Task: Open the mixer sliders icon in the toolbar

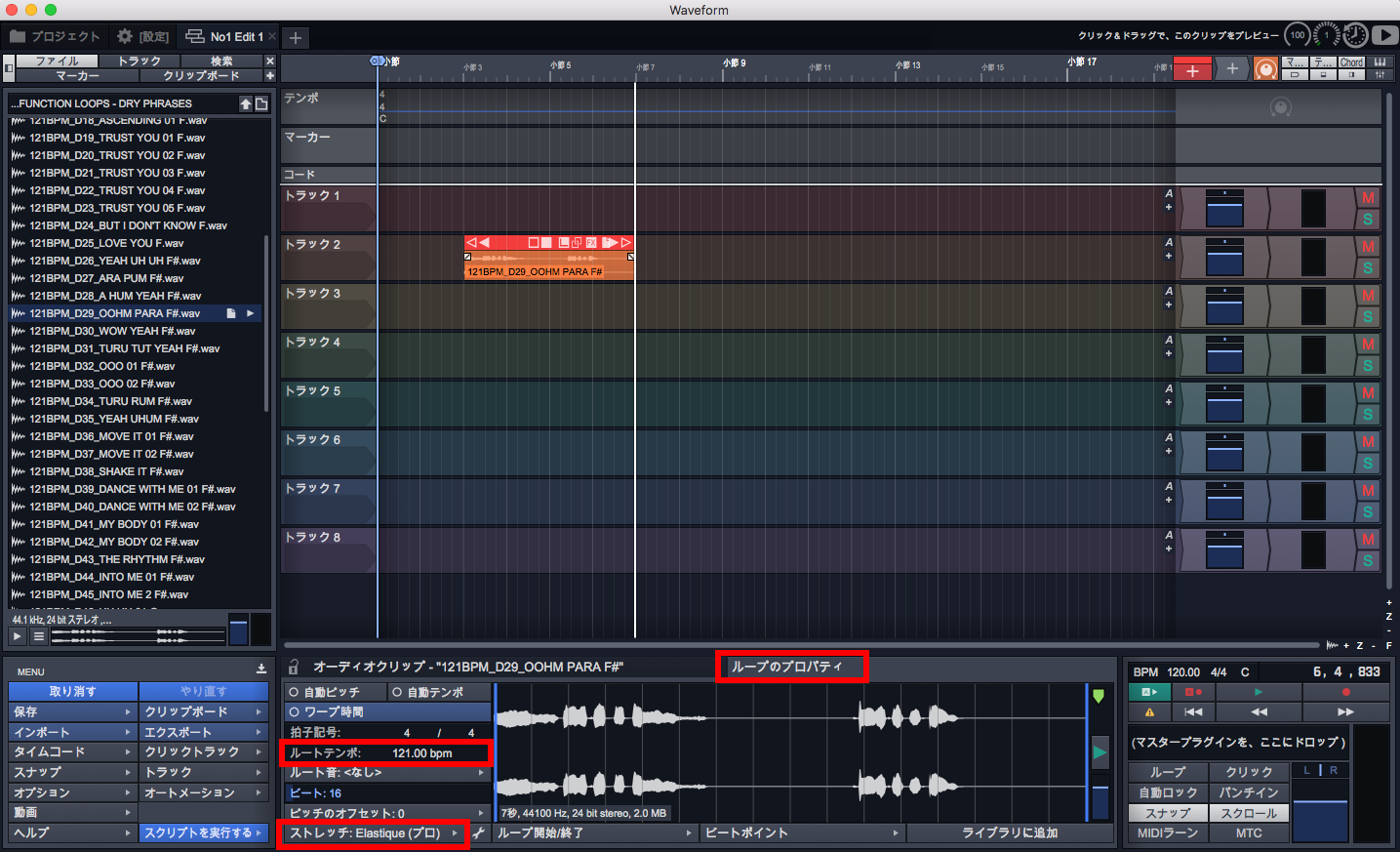Action: 1380,75
